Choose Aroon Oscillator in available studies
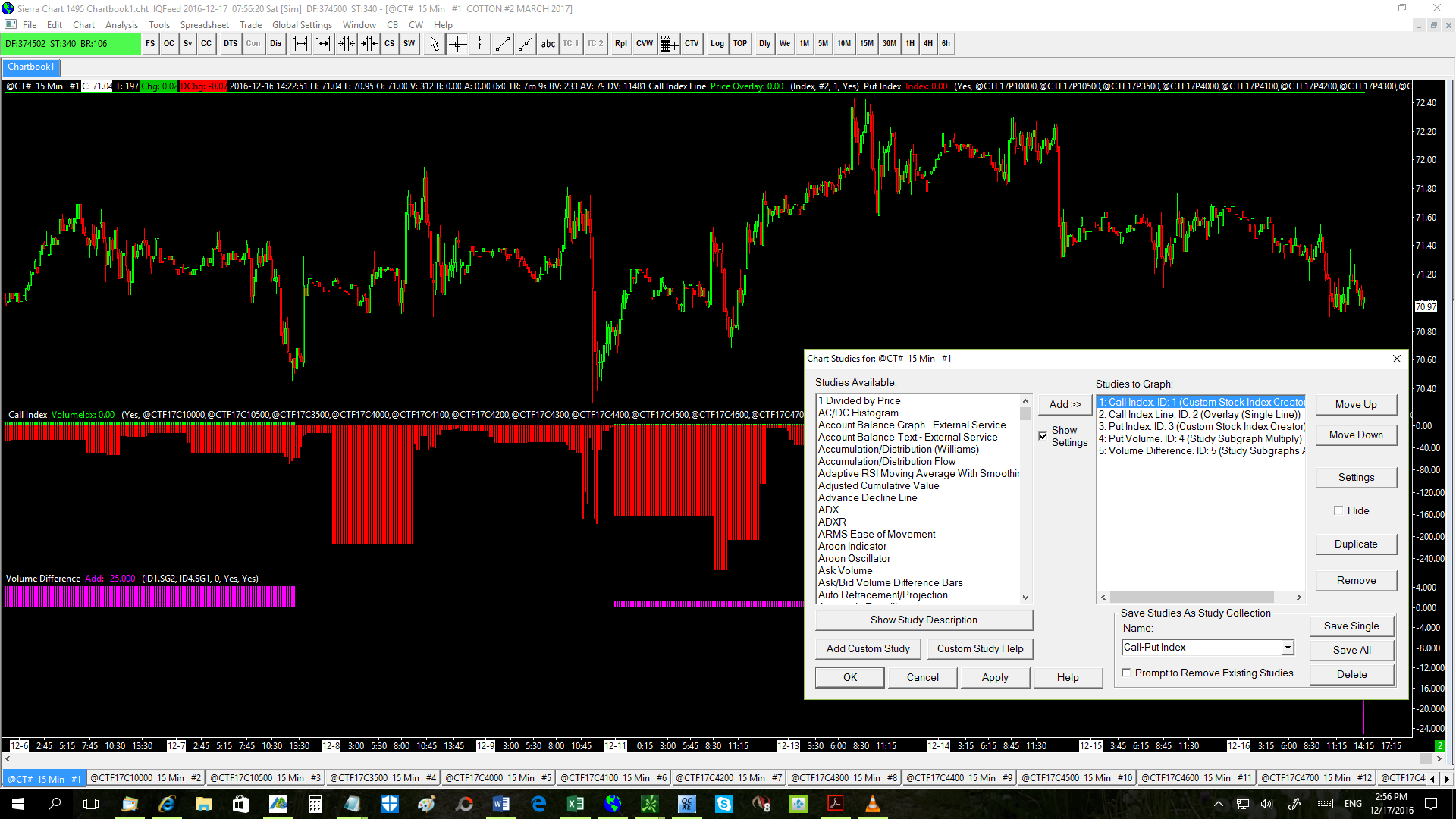Screen dimensions: 1456x819 pos(854,558)
